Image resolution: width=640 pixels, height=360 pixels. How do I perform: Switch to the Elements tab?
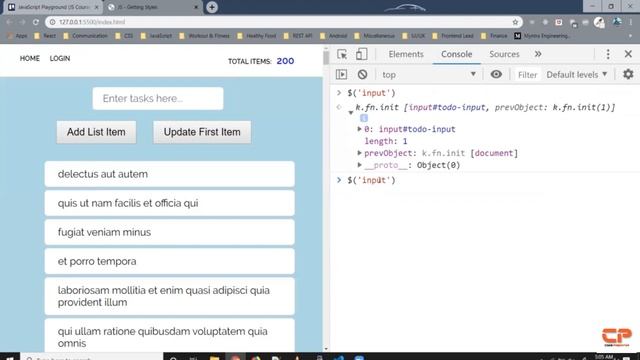[x=406, y=54]
